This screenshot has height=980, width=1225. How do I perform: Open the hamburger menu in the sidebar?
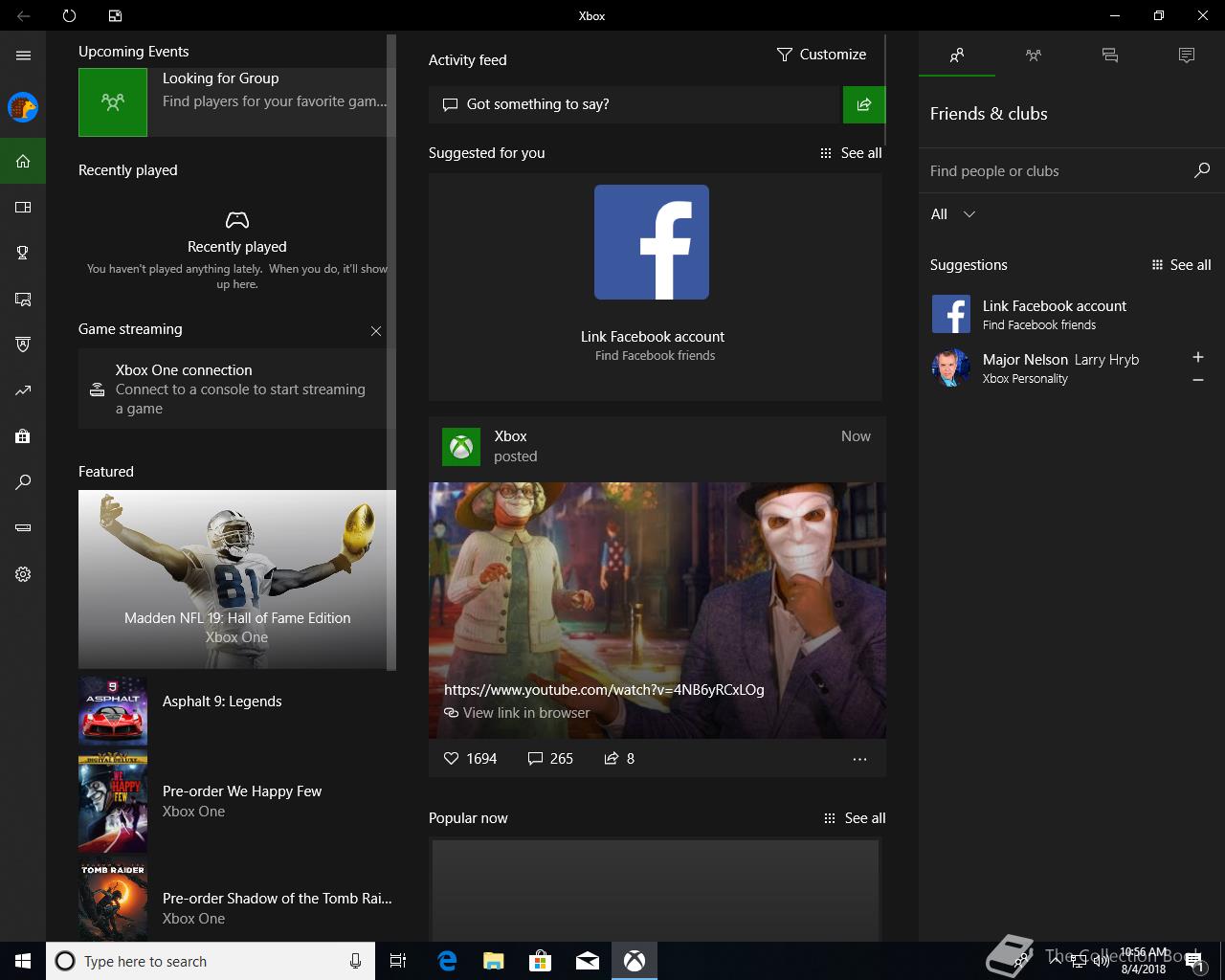click(23, 56)
